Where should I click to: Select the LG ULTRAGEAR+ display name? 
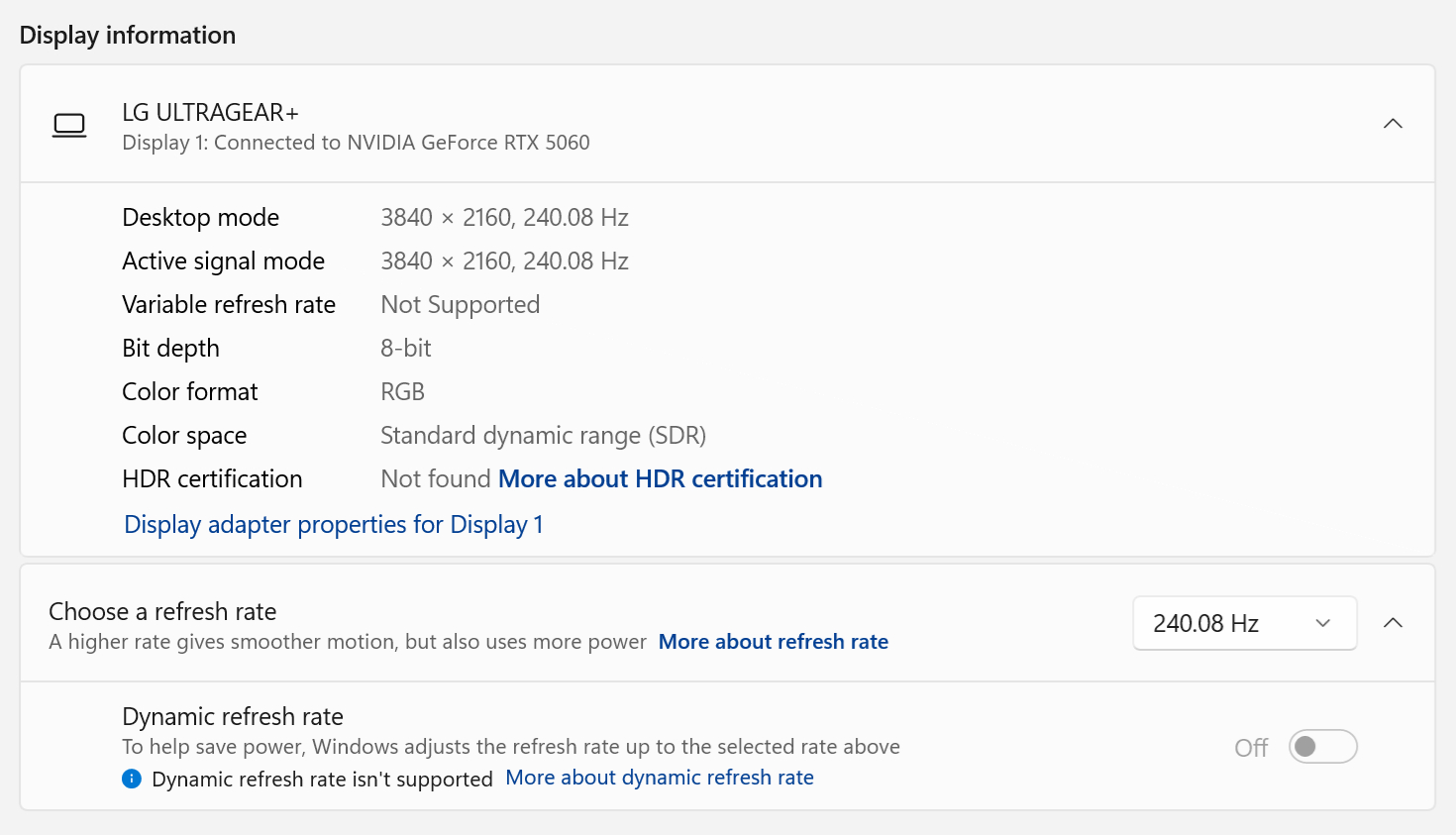(210, 113)
